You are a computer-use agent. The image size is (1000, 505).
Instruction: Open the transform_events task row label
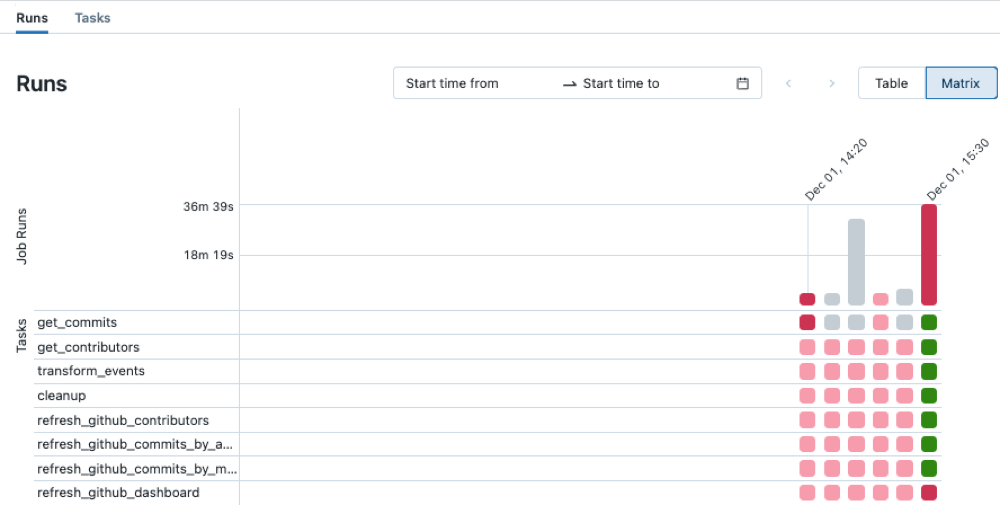pos(91,371)
